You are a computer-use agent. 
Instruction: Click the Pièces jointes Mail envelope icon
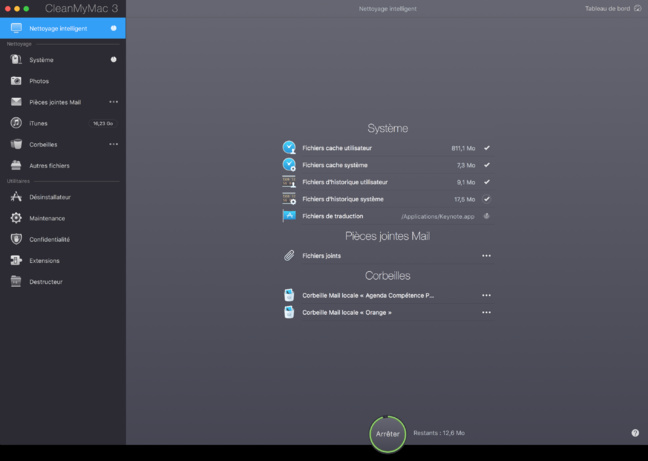pyautogui.click(x=16, y=102)
